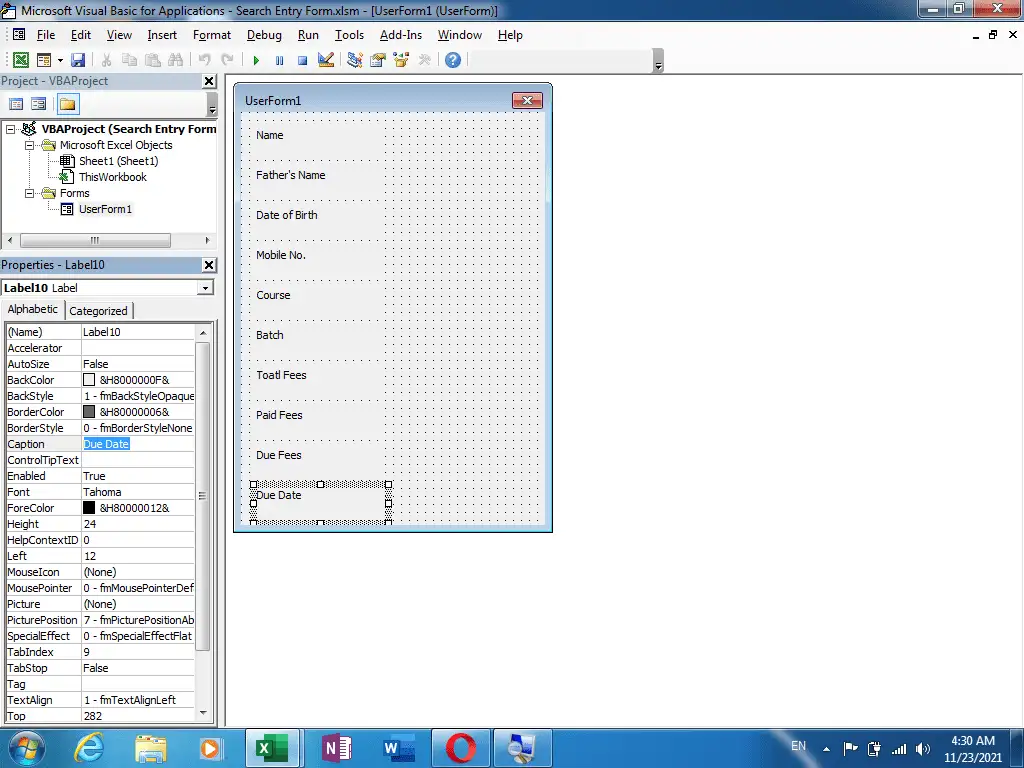Toggle Folders icon in Project panel

click(x=67, y=104)
